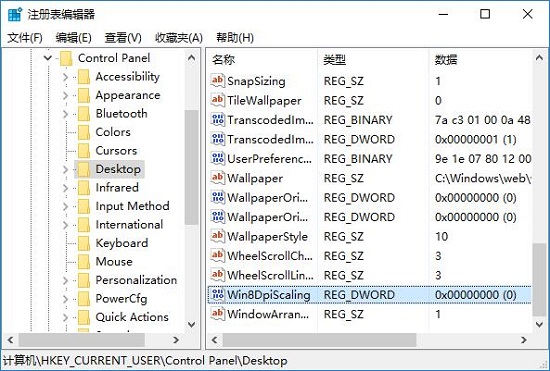
Task: Select the WallpaperStyle value name
Action: [x=267, y=237]
